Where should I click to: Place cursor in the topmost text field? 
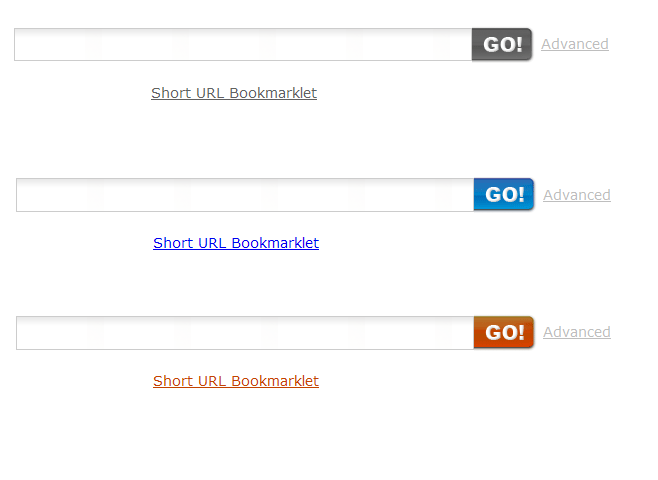point(243,44)
